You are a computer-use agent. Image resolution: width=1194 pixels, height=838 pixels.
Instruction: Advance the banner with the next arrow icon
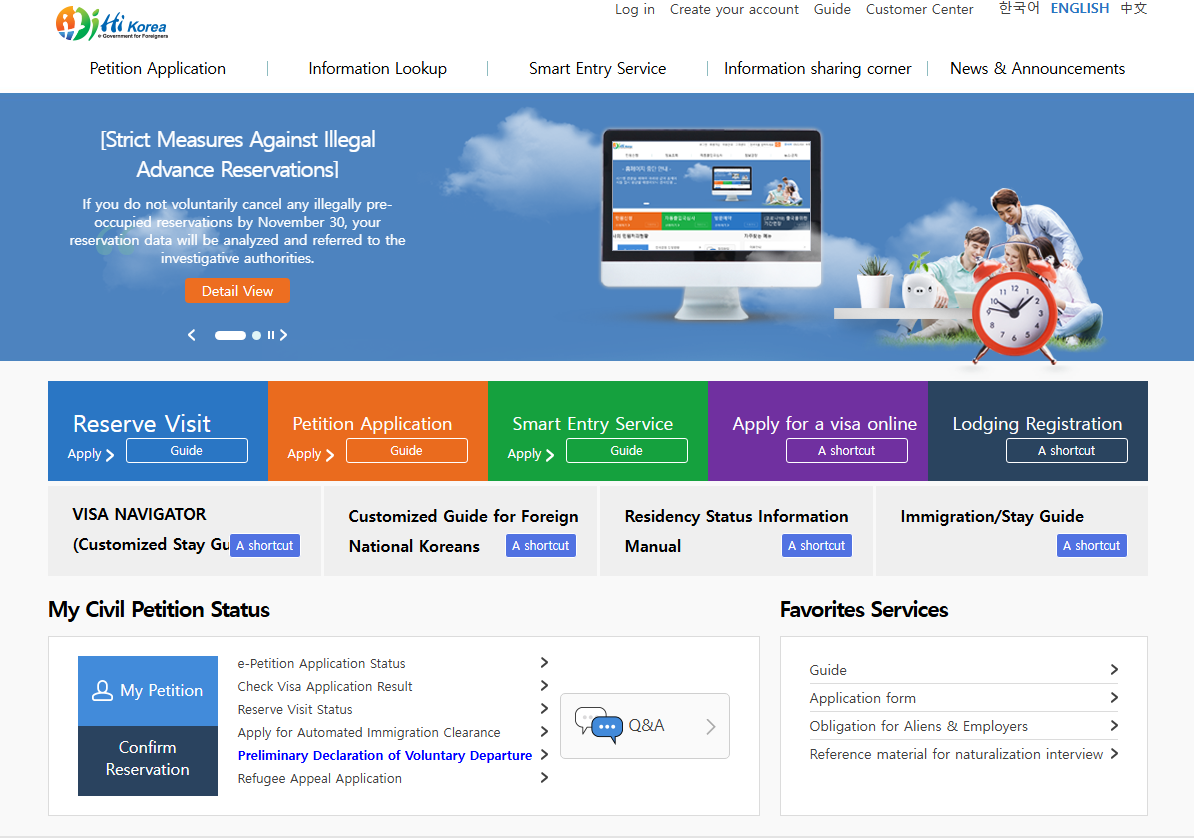283,335
